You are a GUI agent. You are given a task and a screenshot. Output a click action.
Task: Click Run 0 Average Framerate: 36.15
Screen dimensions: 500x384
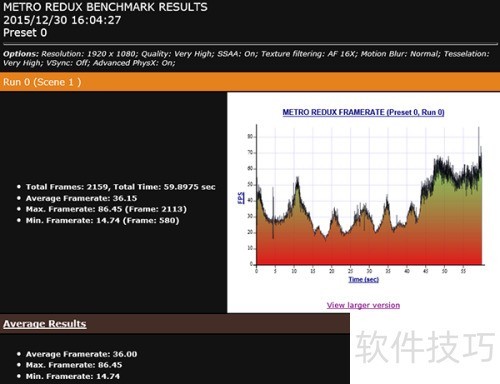(x=81, y=198)
